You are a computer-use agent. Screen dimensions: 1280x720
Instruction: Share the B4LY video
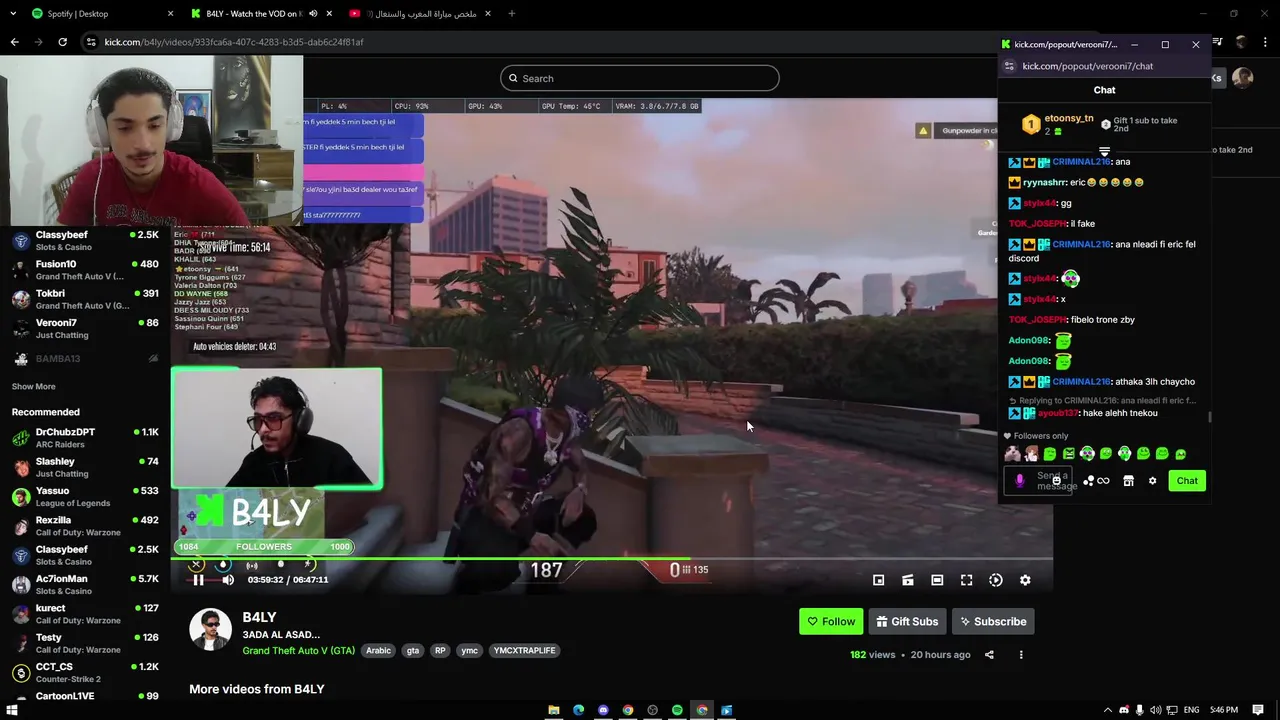[989, 655]
